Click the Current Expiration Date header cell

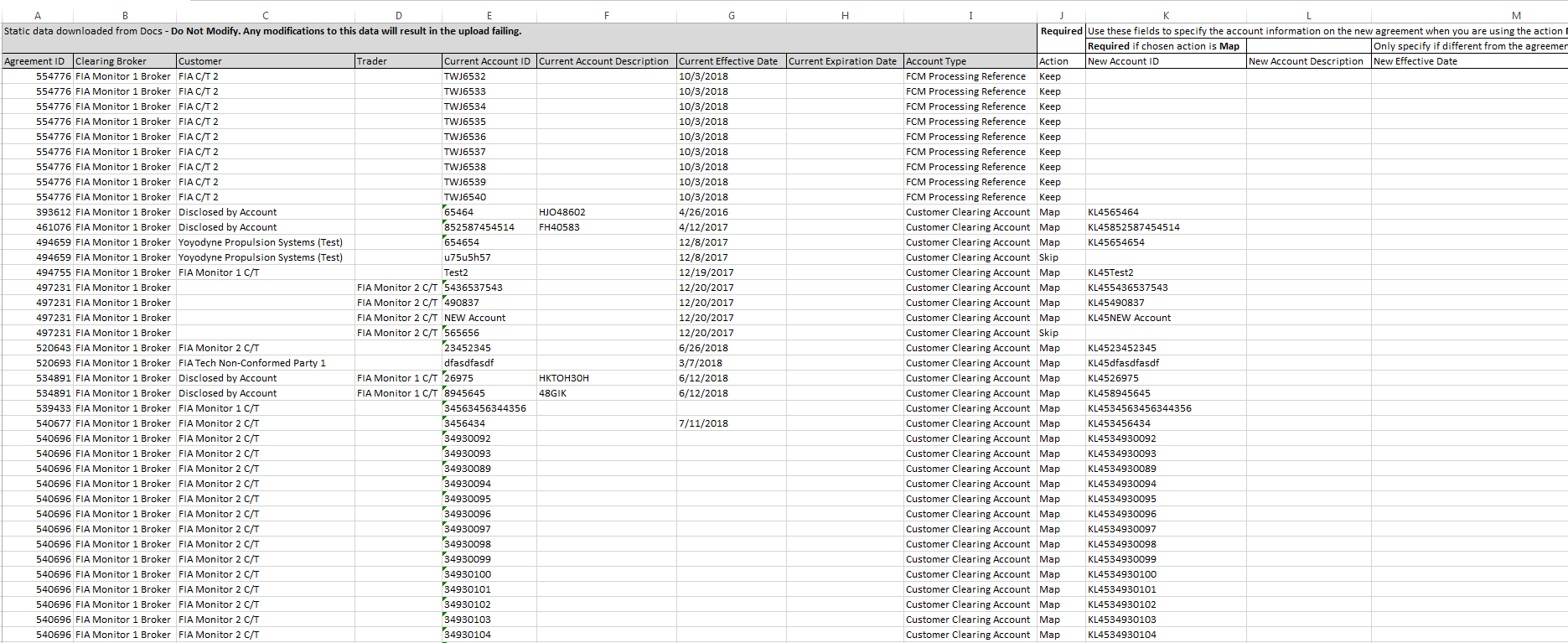845,61
